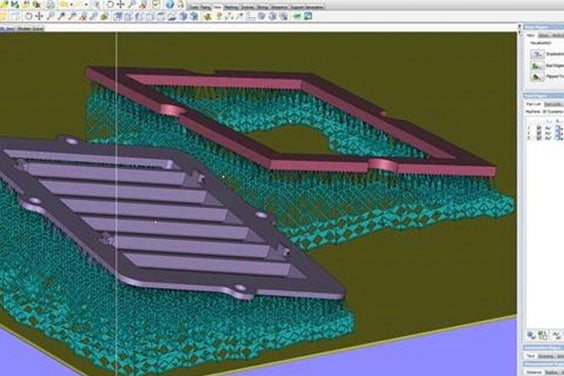Viewport: 564px width, 376px height.
Task: Click the green middle icon below the part list
Action: point(542,335)
